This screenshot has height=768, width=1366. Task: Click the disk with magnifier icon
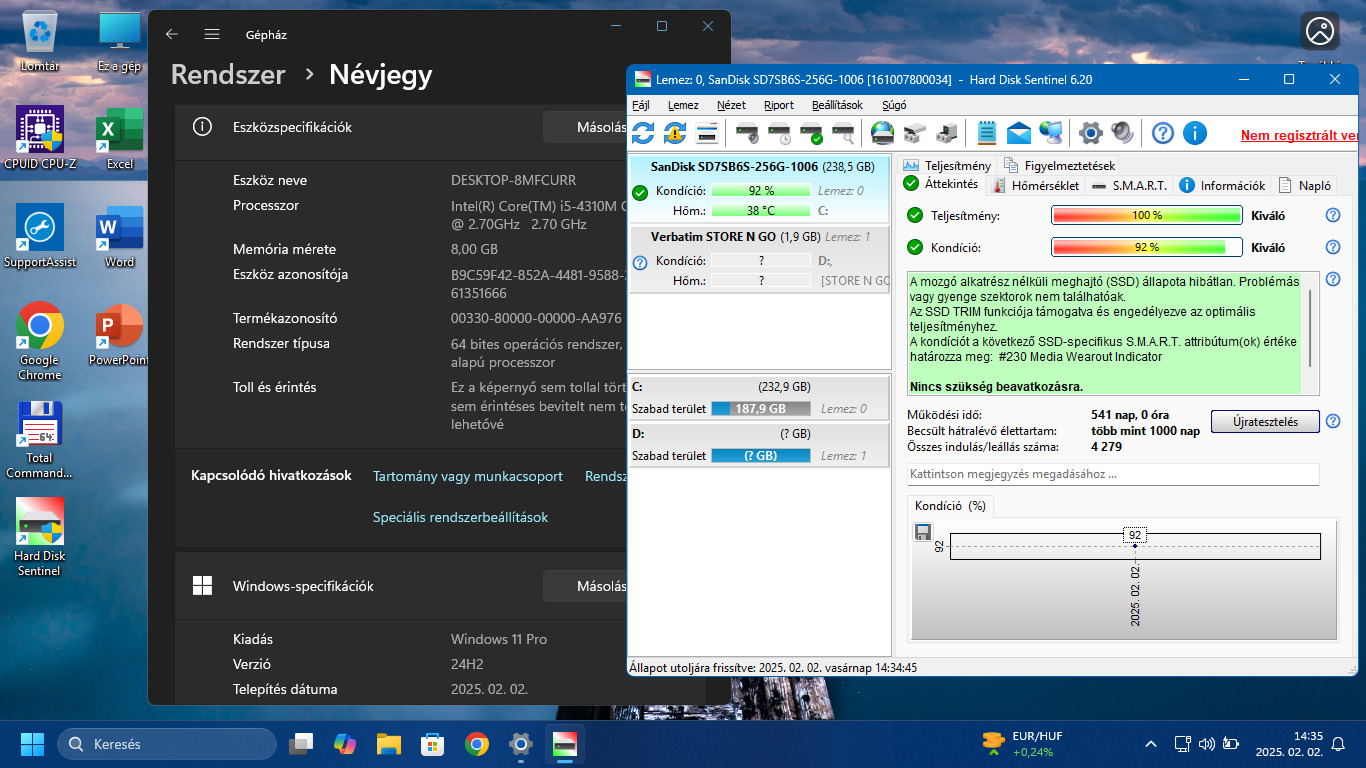843,132
